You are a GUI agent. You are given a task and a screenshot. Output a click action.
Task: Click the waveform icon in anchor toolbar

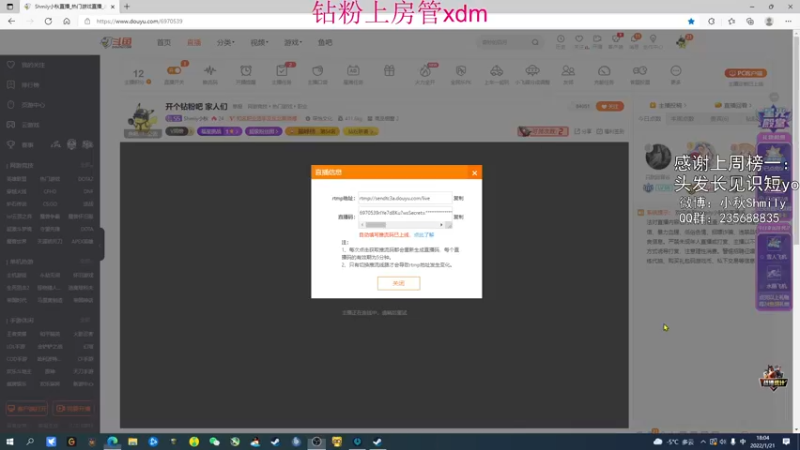210,70
